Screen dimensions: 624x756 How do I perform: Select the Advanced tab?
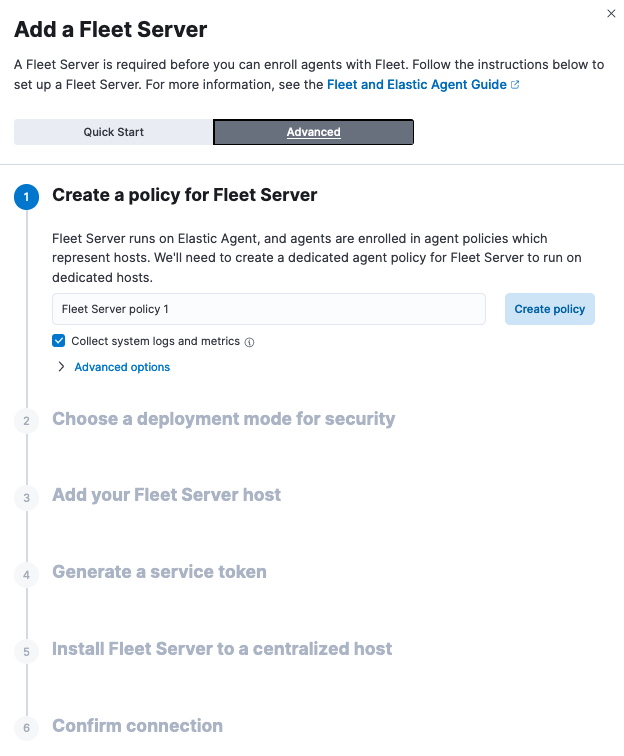click(313, 132)
